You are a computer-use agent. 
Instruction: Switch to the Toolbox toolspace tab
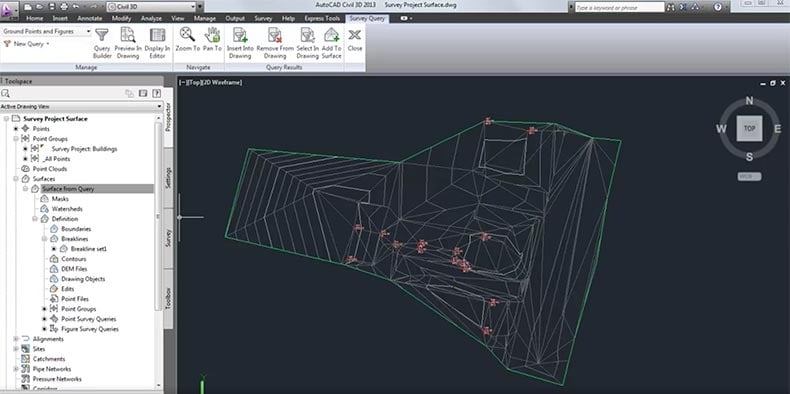pyautogui.click(x=168, y=298)
